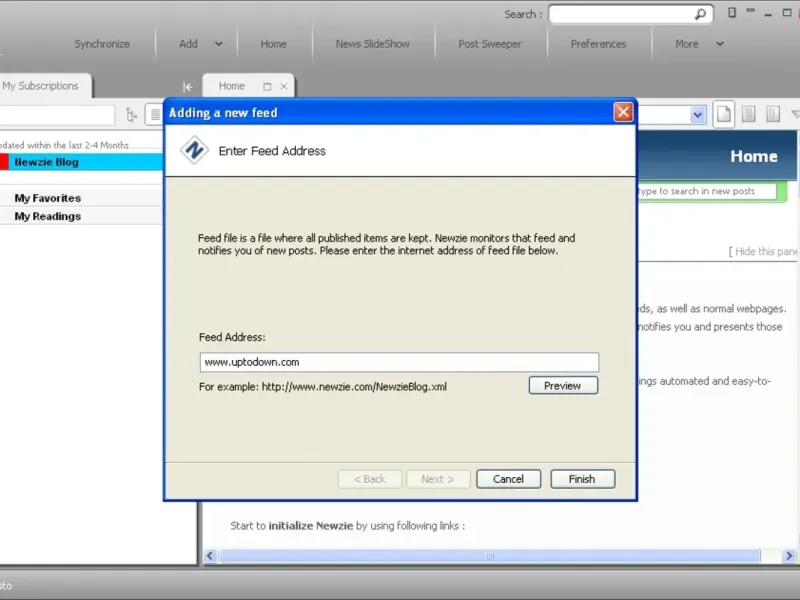The image size is (800, 600).
Task: Click Hide this panel link
Action: tap(764, 252)
